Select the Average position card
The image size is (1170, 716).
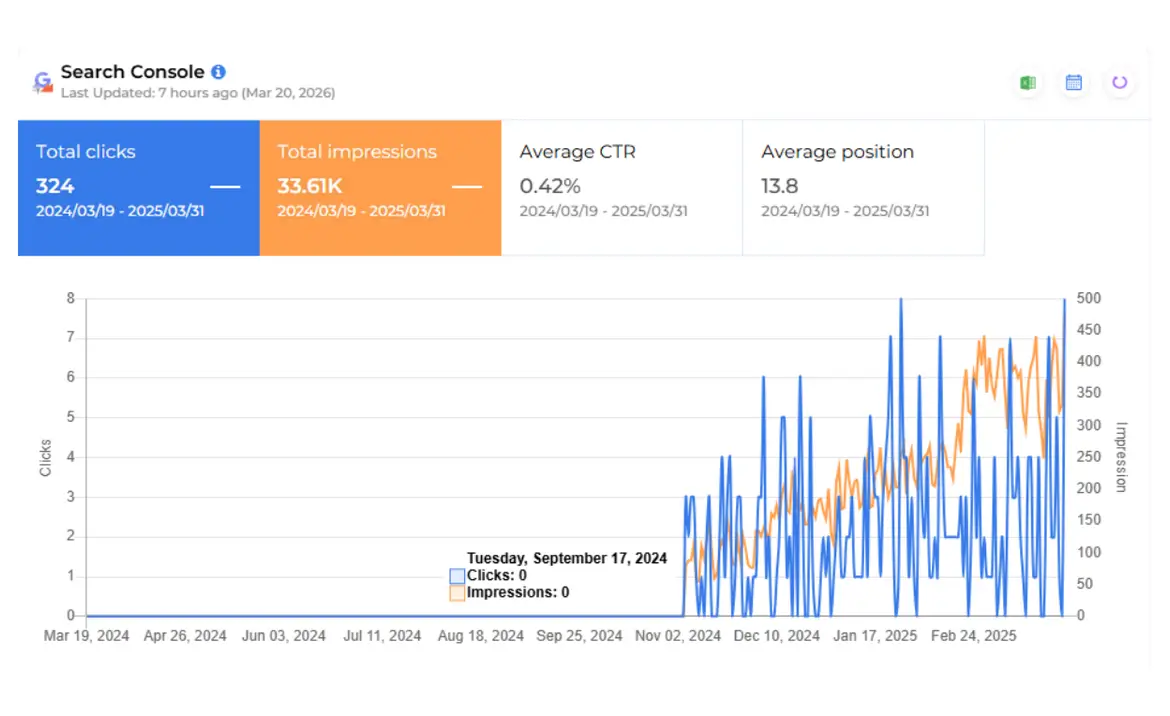pos(862,186)
